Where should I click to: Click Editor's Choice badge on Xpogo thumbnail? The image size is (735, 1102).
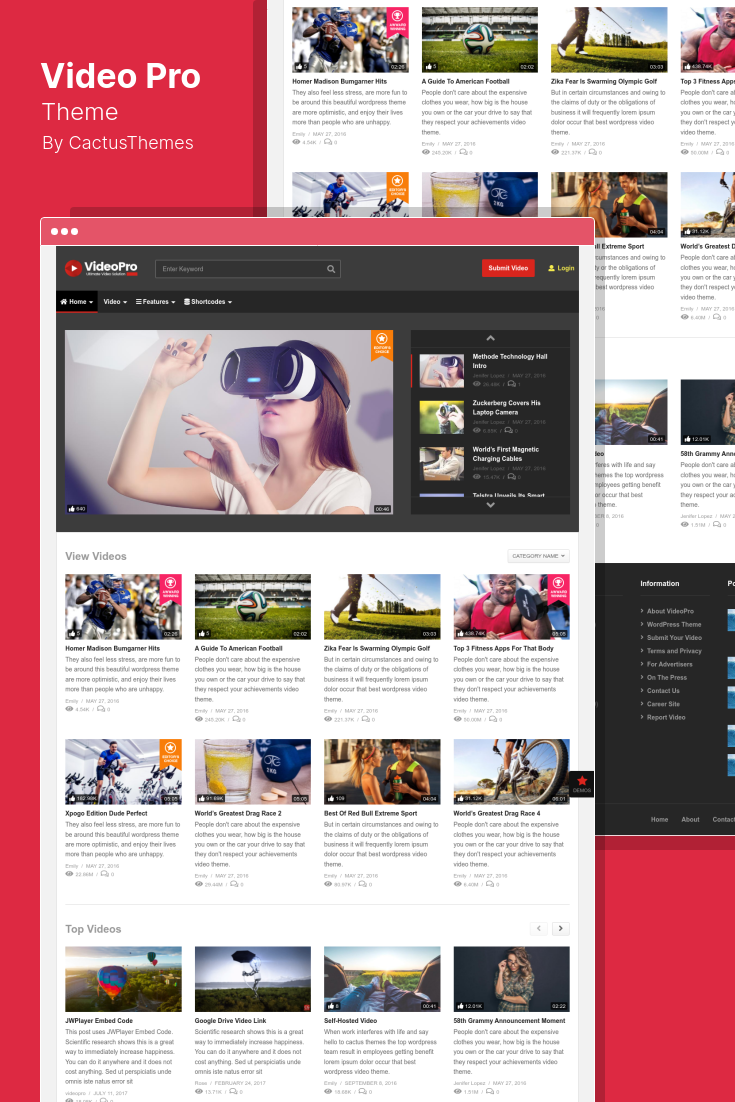click(x=171, y=753)
